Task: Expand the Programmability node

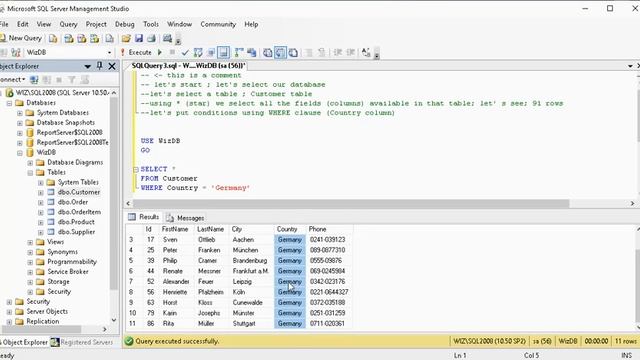Action: [30, 262]
